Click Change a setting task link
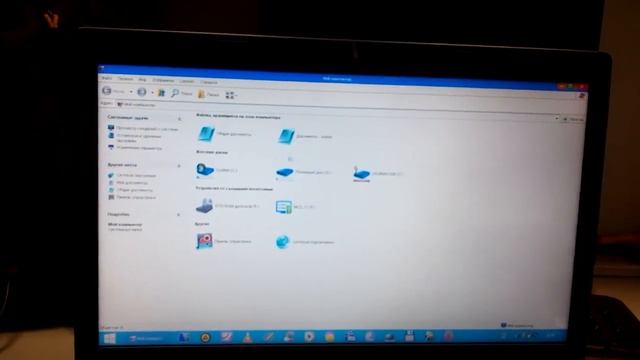 (135, 148)
